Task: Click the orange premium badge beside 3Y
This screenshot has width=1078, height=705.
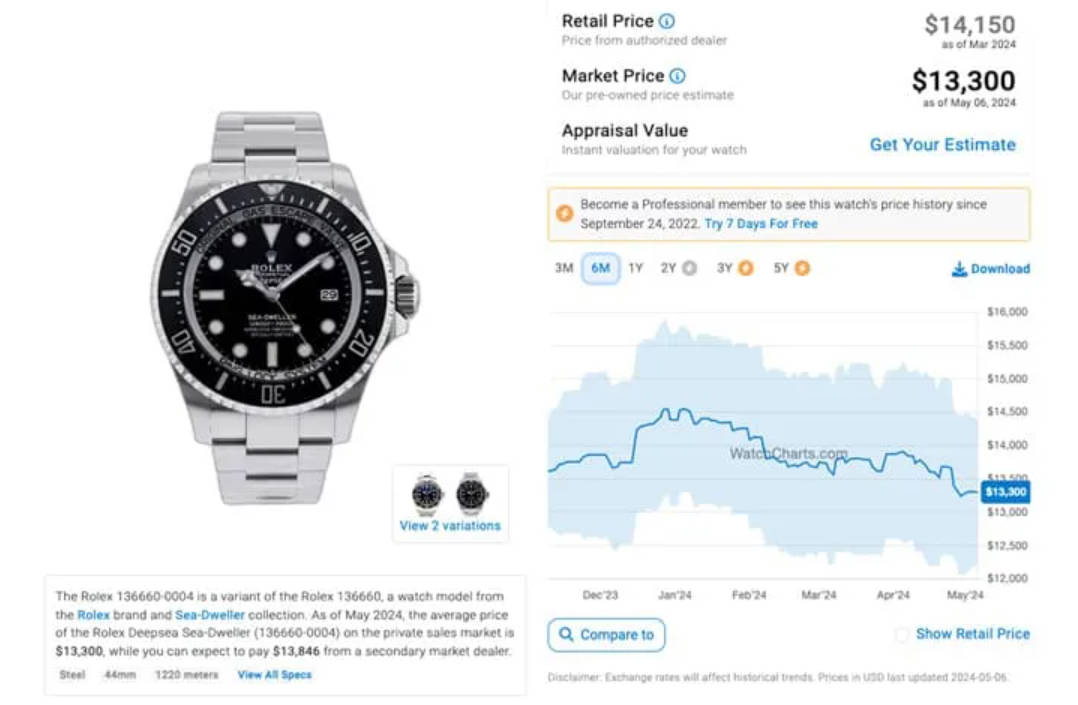Action: coord(746,268)
